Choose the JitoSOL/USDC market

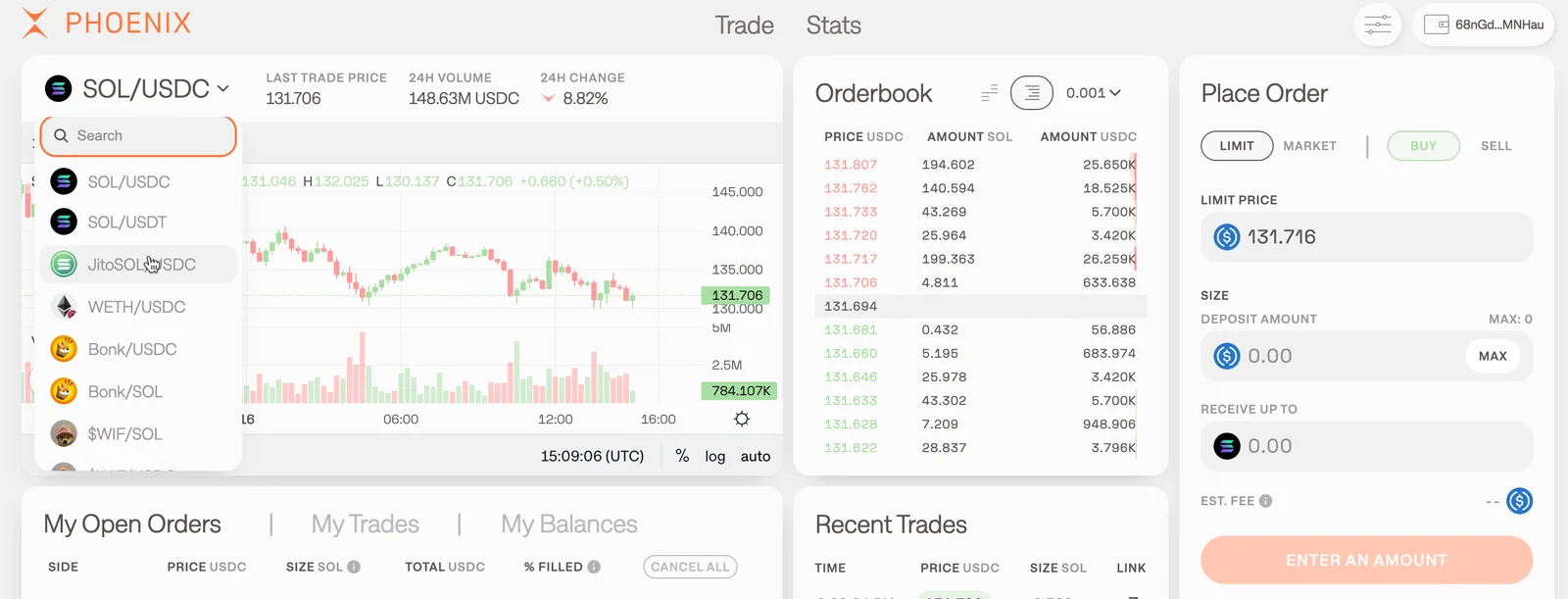click(138, 265)
